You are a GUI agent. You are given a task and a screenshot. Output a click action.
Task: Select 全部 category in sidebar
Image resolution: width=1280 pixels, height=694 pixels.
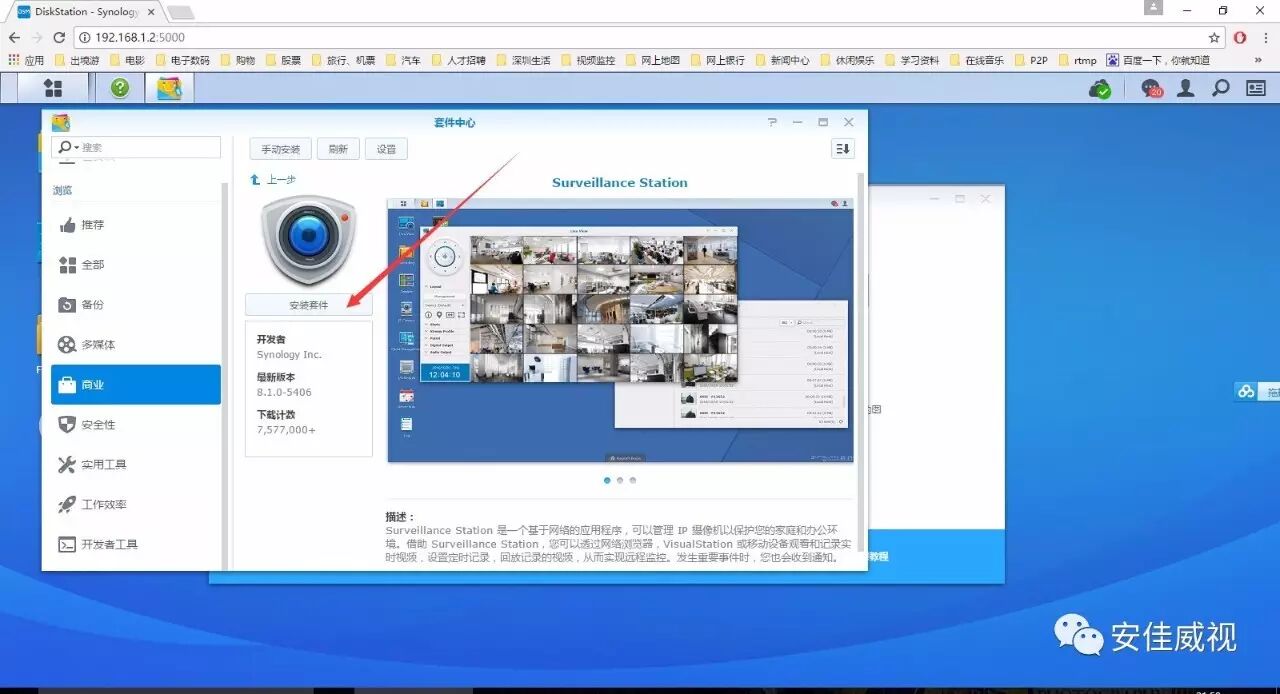[136, 265]
